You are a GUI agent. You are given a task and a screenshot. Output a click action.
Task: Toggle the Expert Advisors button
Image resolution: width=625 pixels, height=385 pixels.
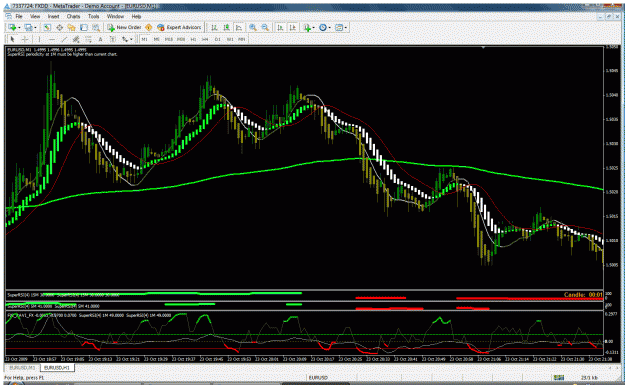[x=179, y=28]
